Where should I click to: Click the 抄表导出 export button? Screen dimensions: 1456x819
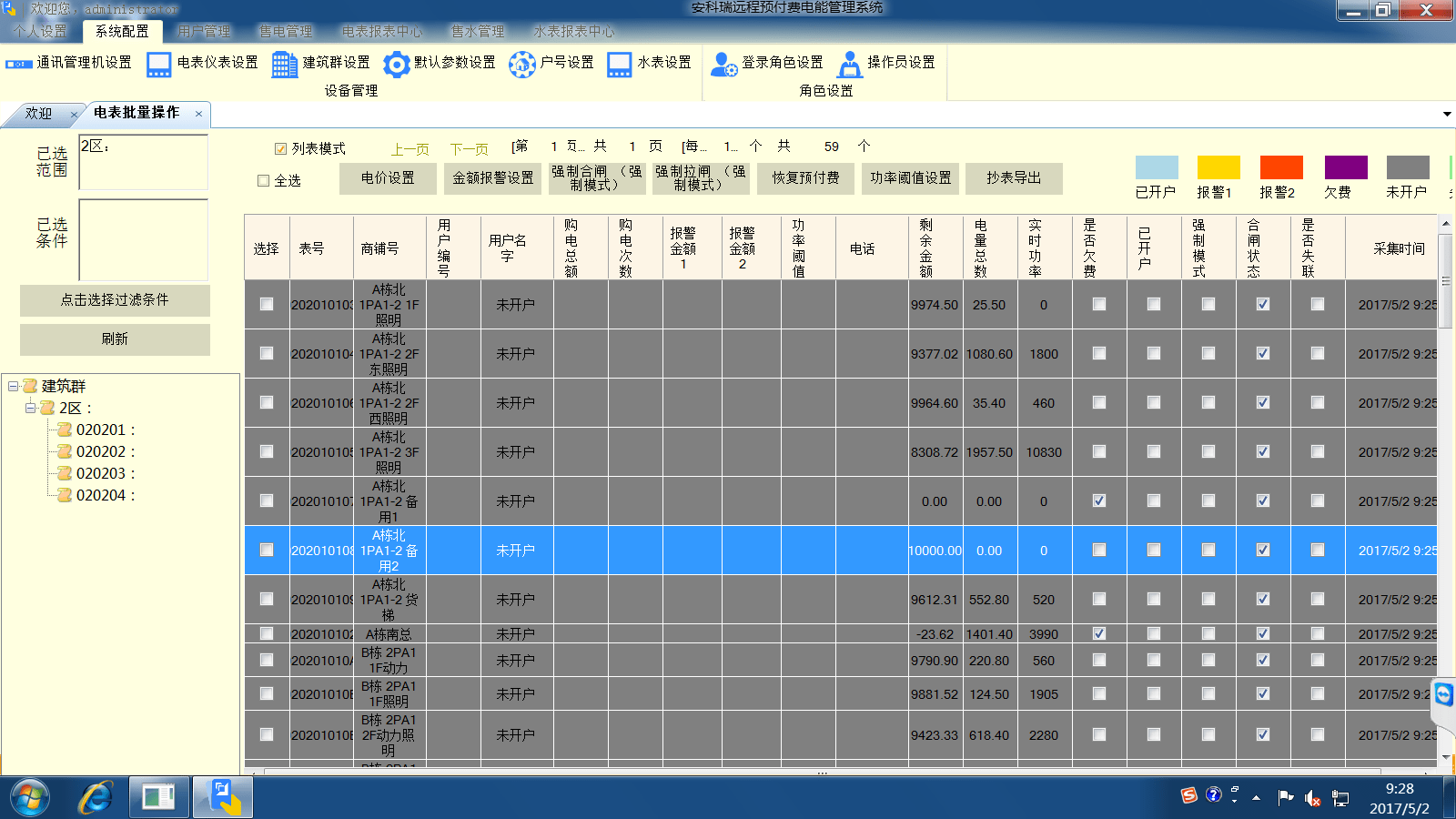[1013, 178]
